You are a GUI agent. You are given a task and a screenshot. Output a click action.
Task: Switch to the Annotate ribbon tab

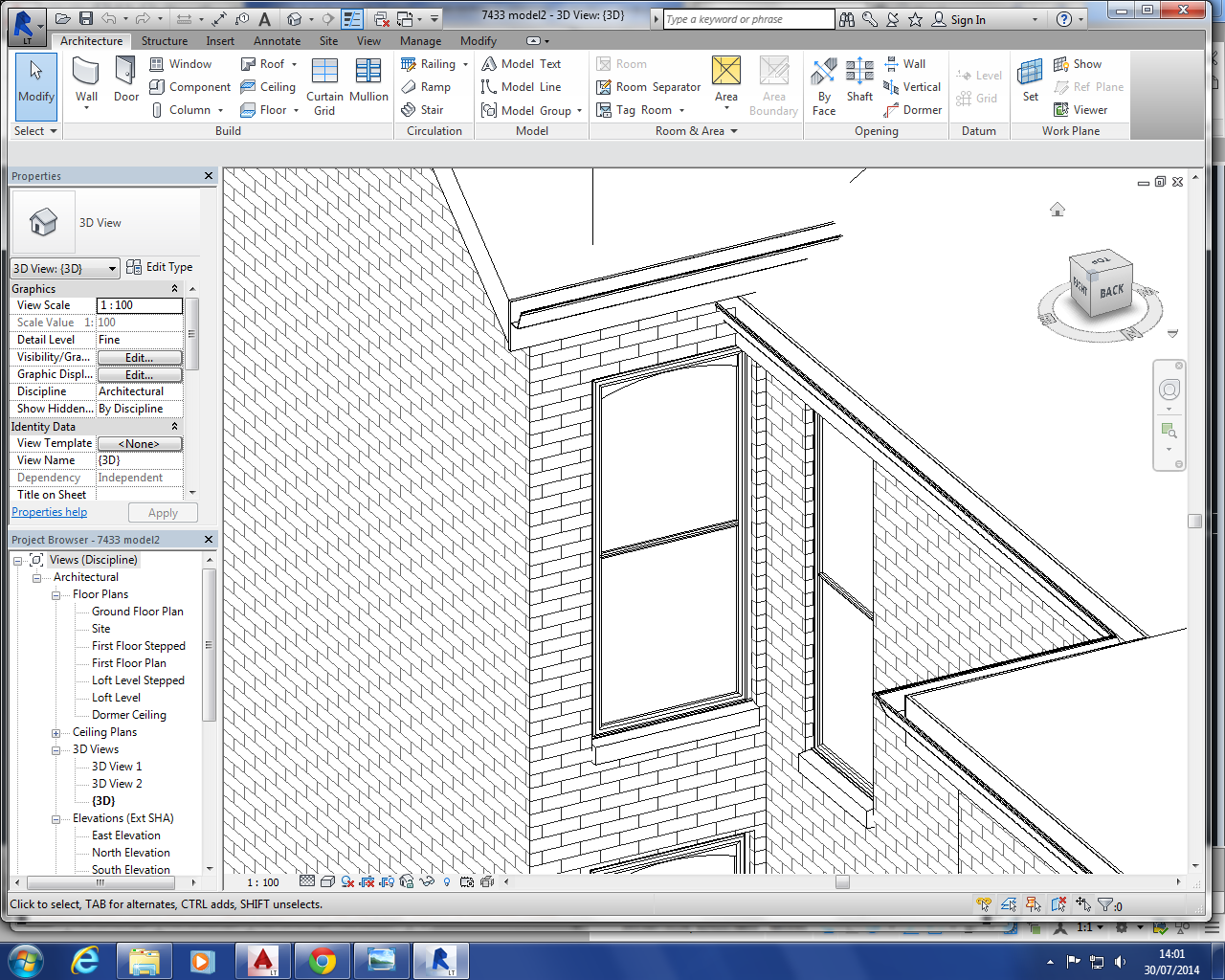[x=277, y=41]
